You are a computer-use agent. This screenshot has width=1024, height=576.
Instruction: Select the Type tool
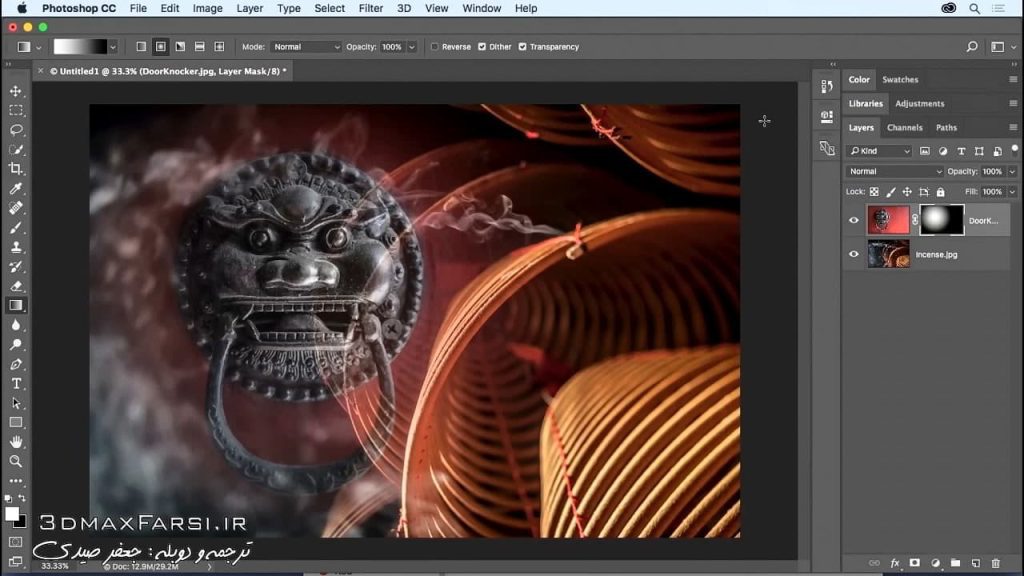(x=15, y=383)
